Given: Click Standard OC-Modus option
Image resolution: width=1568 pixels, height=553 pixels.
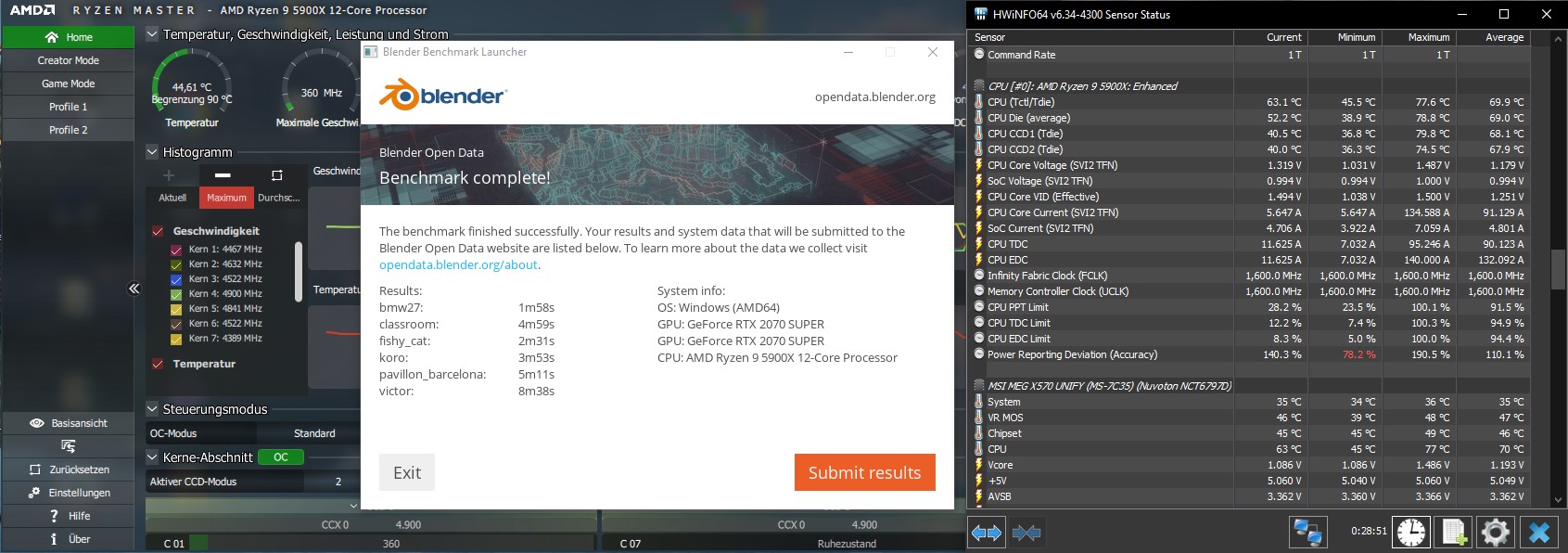Looking at the screenshot, I should 314,433.
